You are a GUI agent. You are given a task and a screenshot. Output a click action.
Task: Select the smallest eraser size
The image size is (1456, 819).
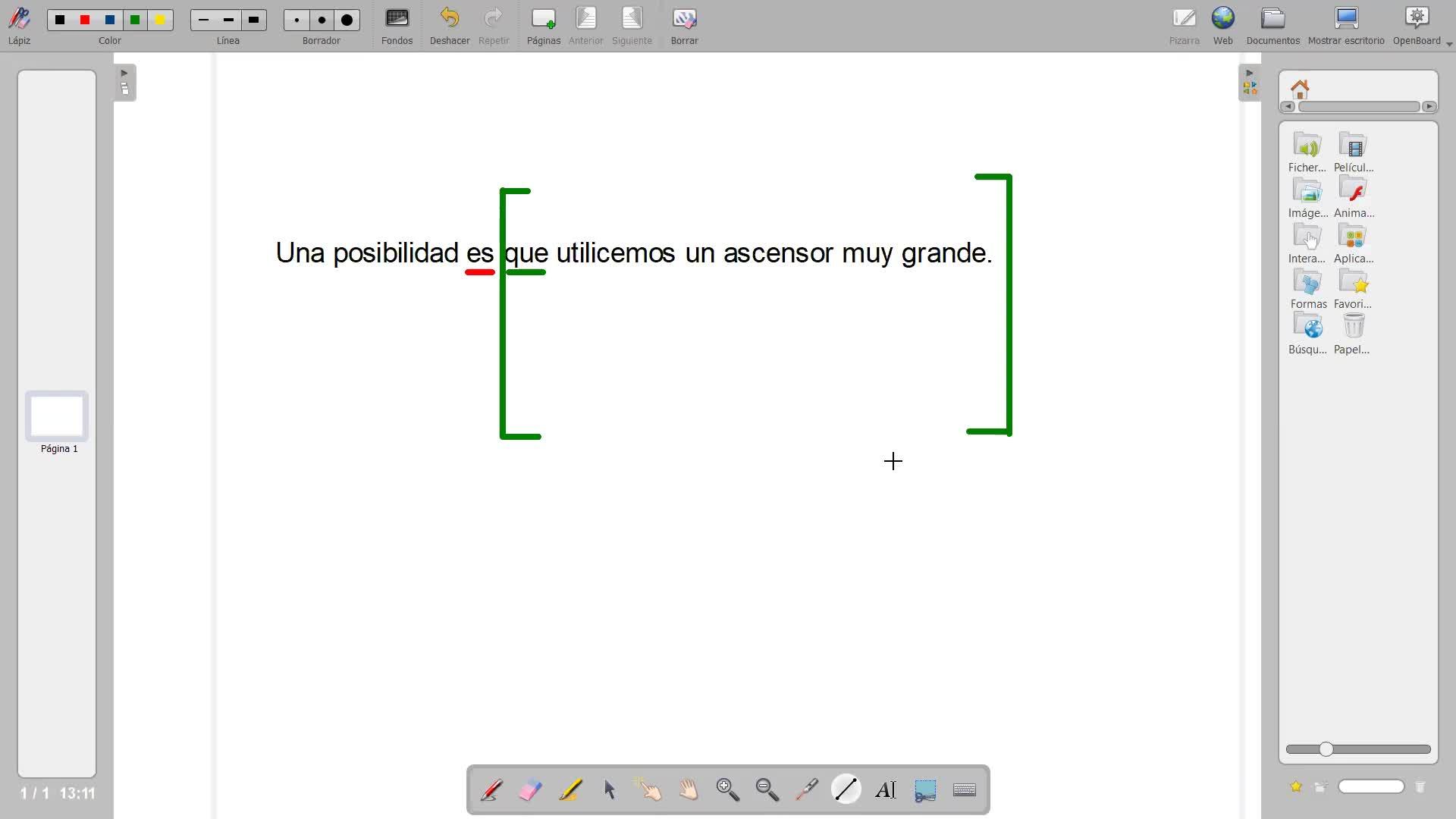(297, 20)
